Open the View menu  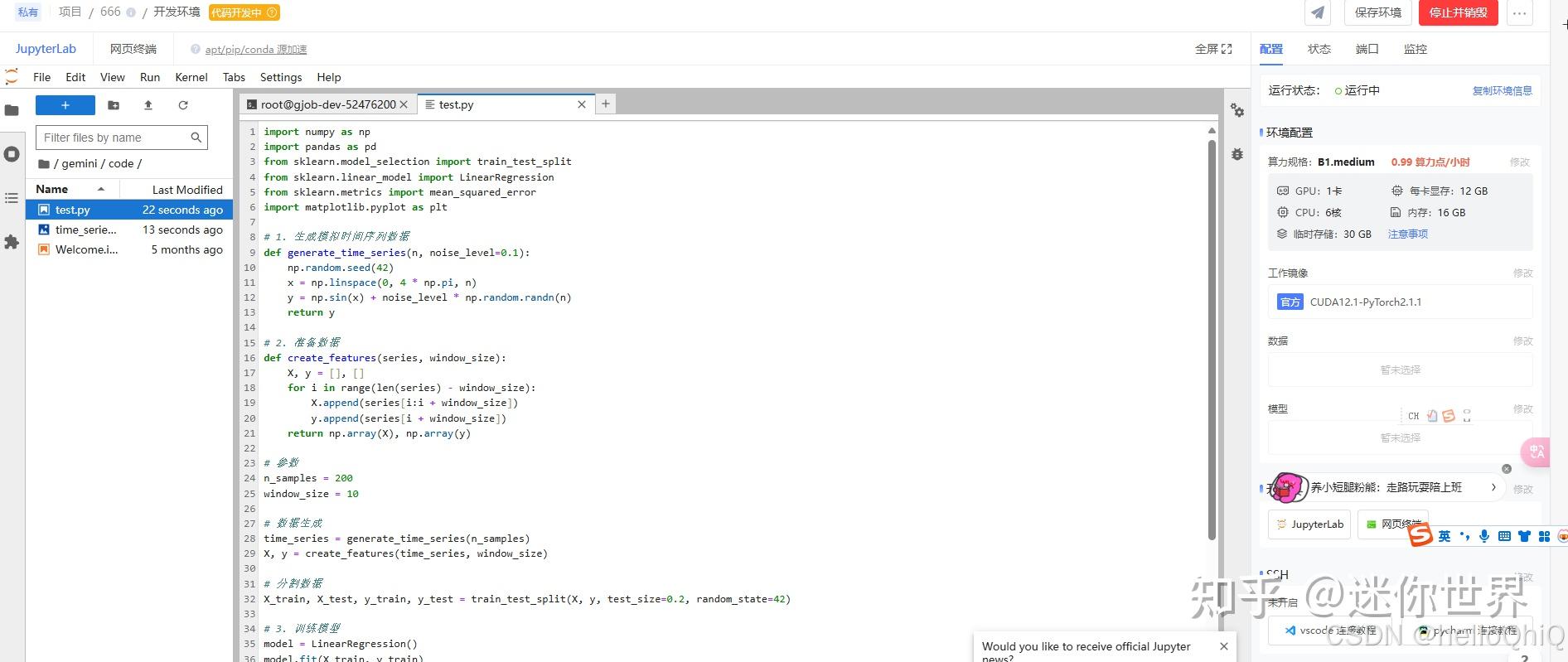(113, 77)
